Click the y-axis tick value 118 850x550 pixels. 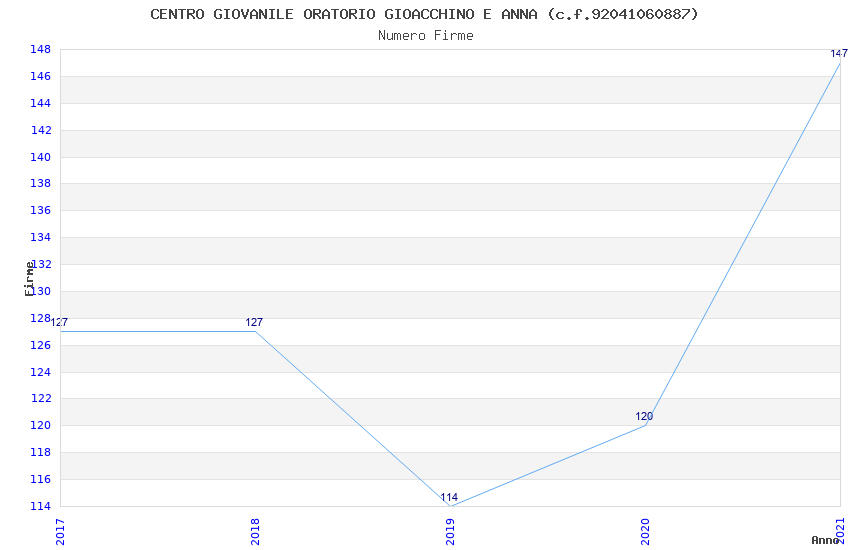point(40,452)
